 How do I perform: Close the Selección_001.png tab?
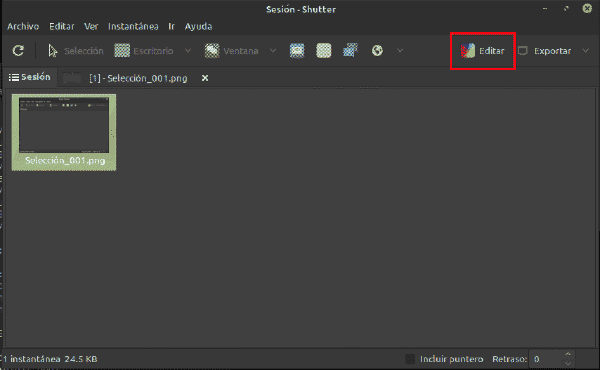(205, 78)
